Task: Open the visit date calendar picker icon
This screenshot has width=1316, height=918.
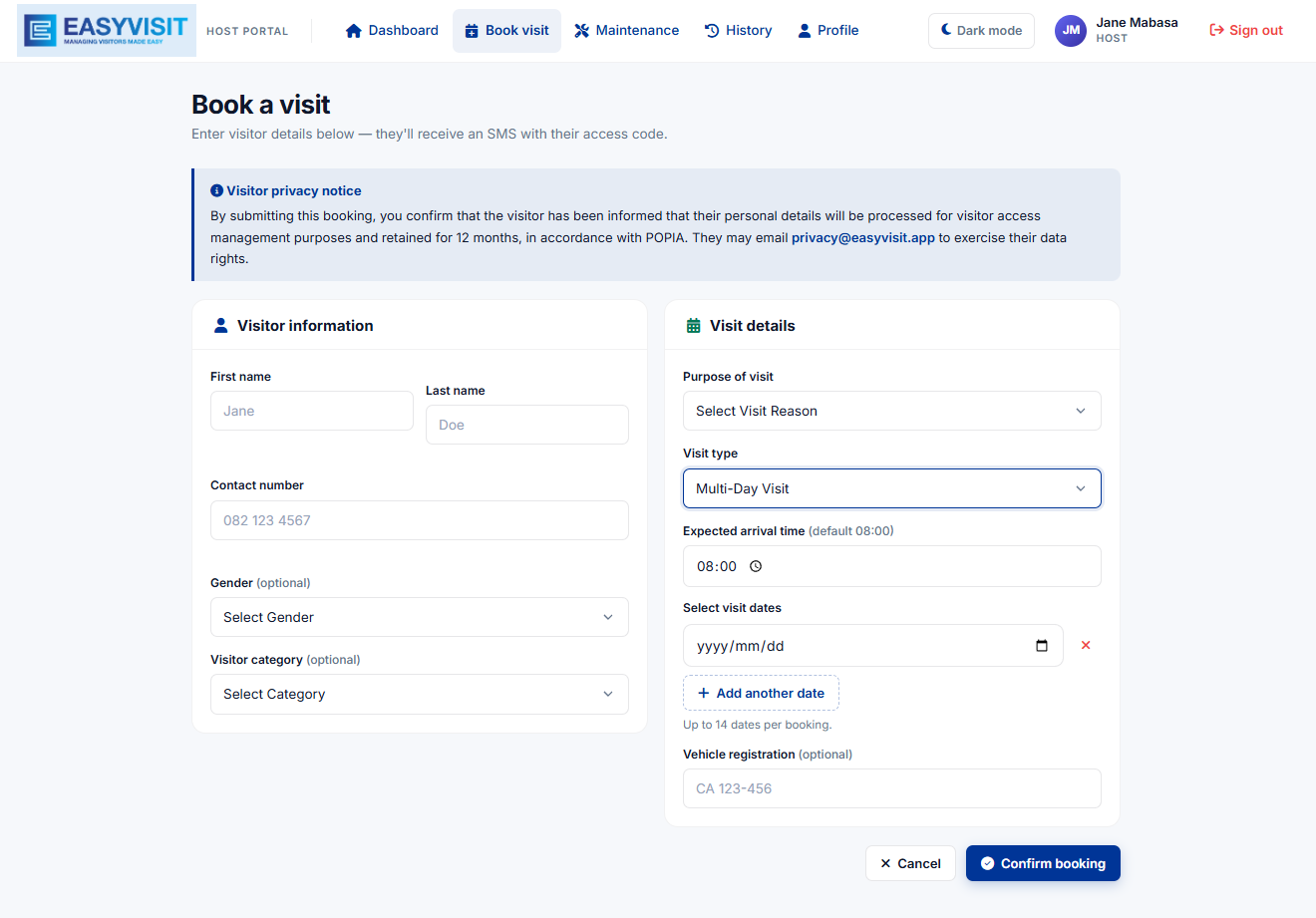Action: [1042, 646]
